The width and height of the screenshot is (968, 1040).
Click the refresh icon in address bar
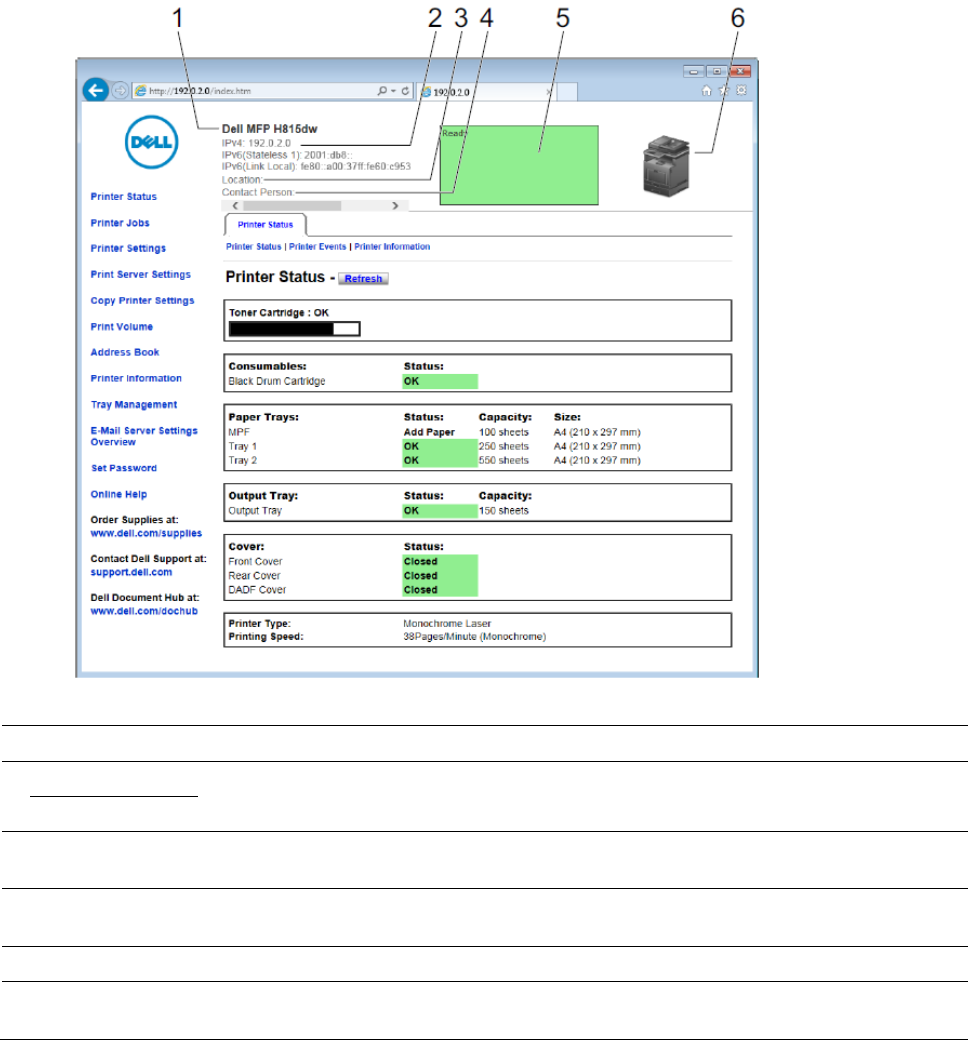click(x=405, y=91)
